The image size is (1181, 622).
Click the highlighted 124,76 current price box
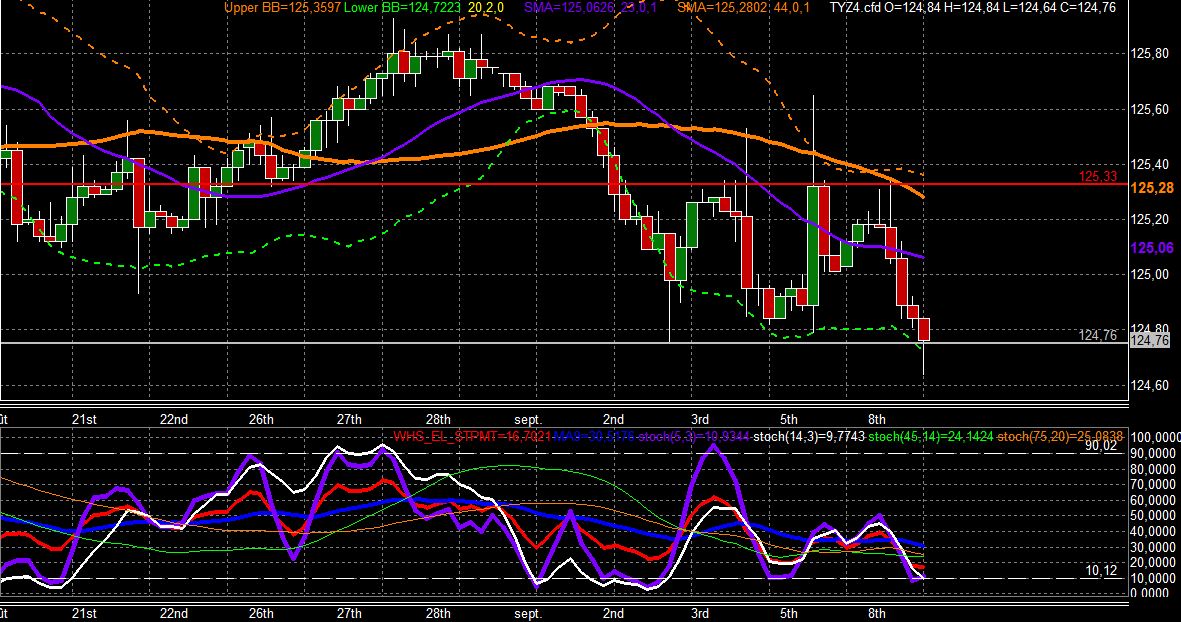pos(1150,340)
